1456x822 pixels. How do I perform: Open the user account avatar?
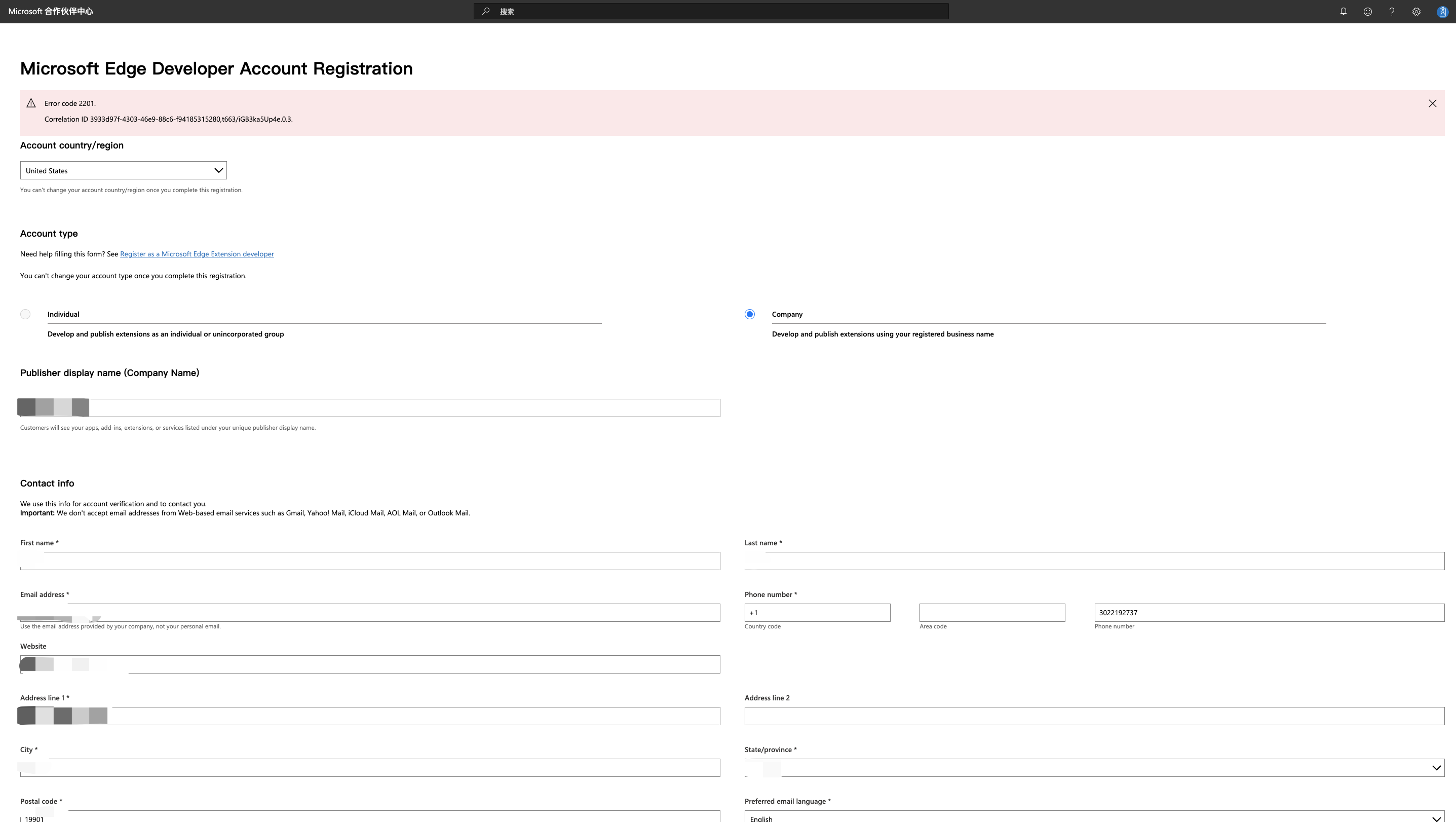point(1442,11)
